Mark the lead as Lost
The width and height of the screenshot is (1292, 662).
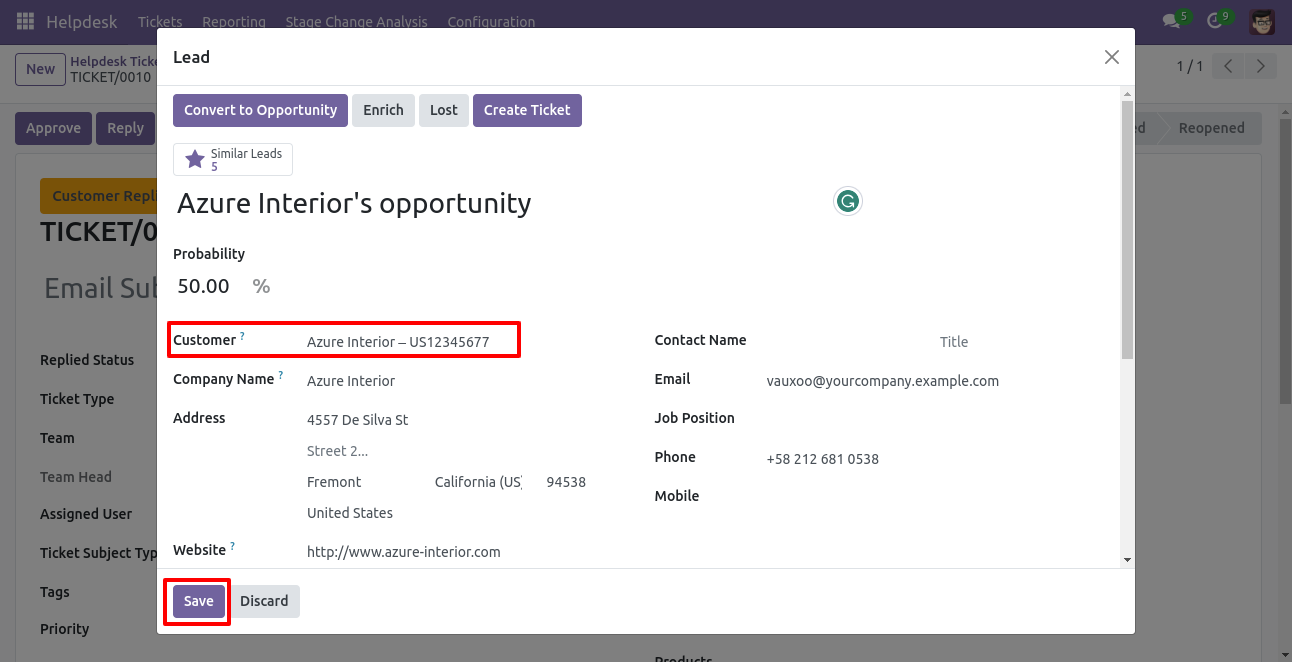click(444, 110)
